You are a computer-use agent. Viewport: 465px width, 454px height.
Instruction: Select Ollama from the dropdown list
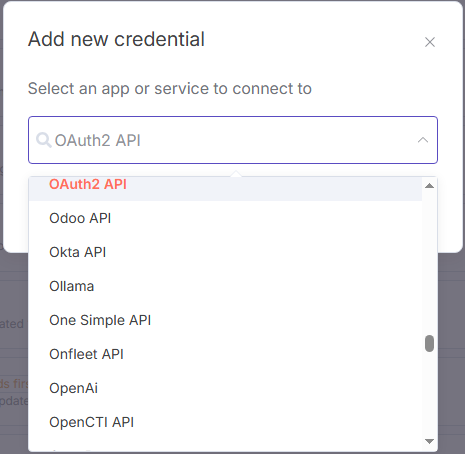(x=225, y=286)
